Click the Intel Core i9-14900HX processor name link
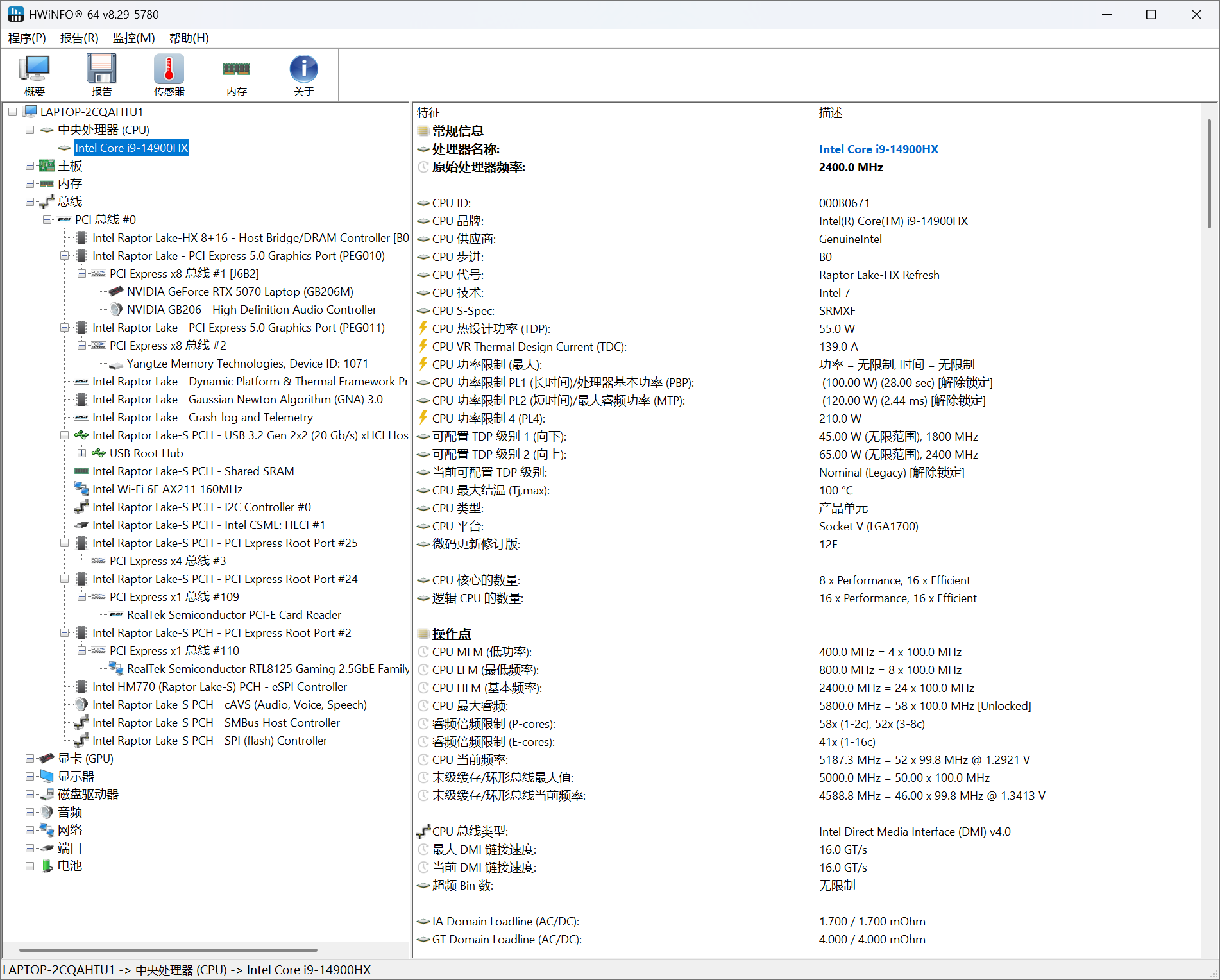This screenshot has width=1220, height=980. click(878, 149)
